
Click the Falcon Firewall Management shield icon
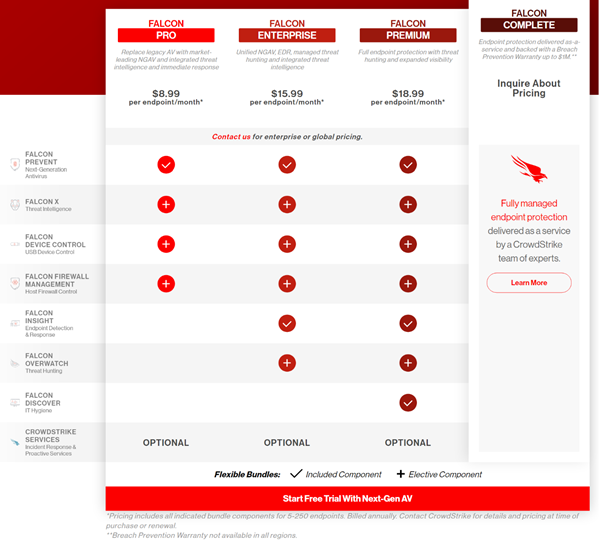point(15,284)
